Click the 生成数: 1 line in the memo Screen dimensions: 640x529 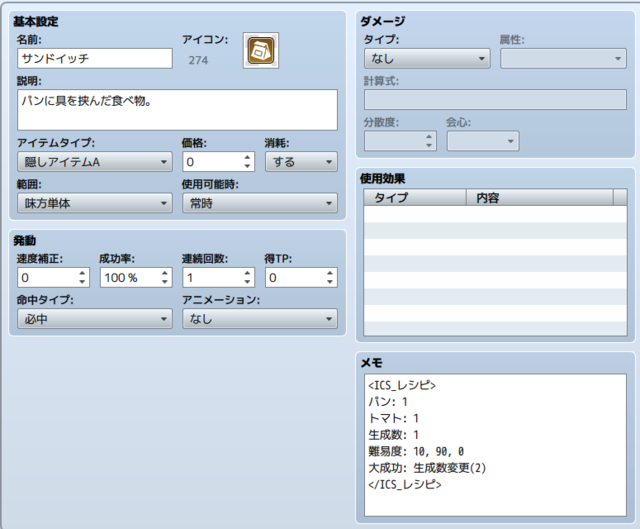pos(393,435)
